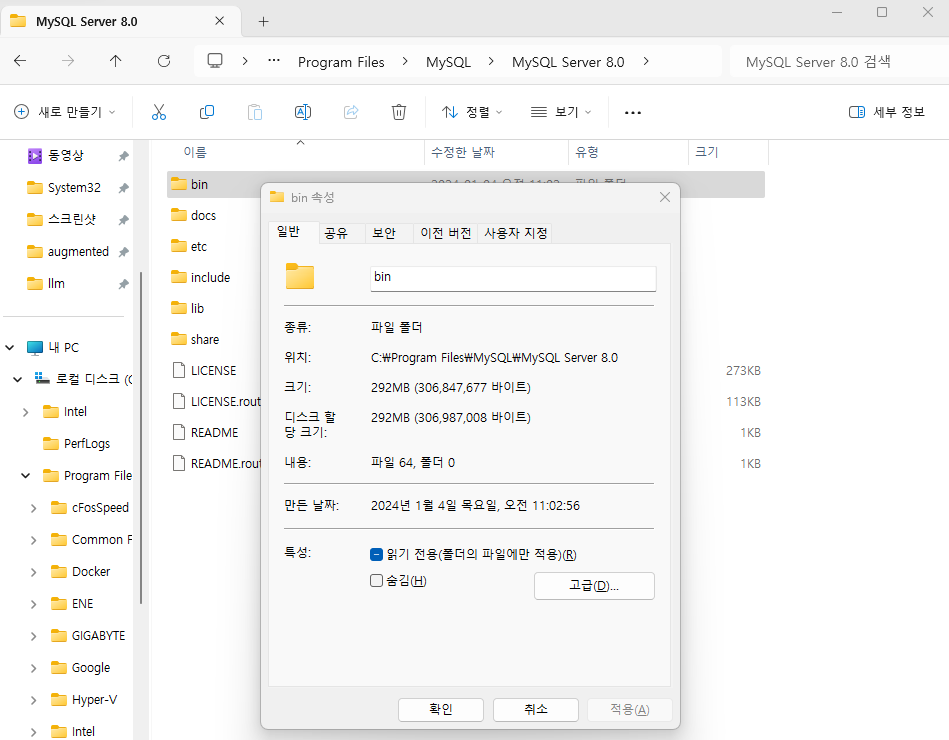This screenshot has width=949, height=740.
Task: Click the Rename icon in toolbar
Action: click(303, 112)
